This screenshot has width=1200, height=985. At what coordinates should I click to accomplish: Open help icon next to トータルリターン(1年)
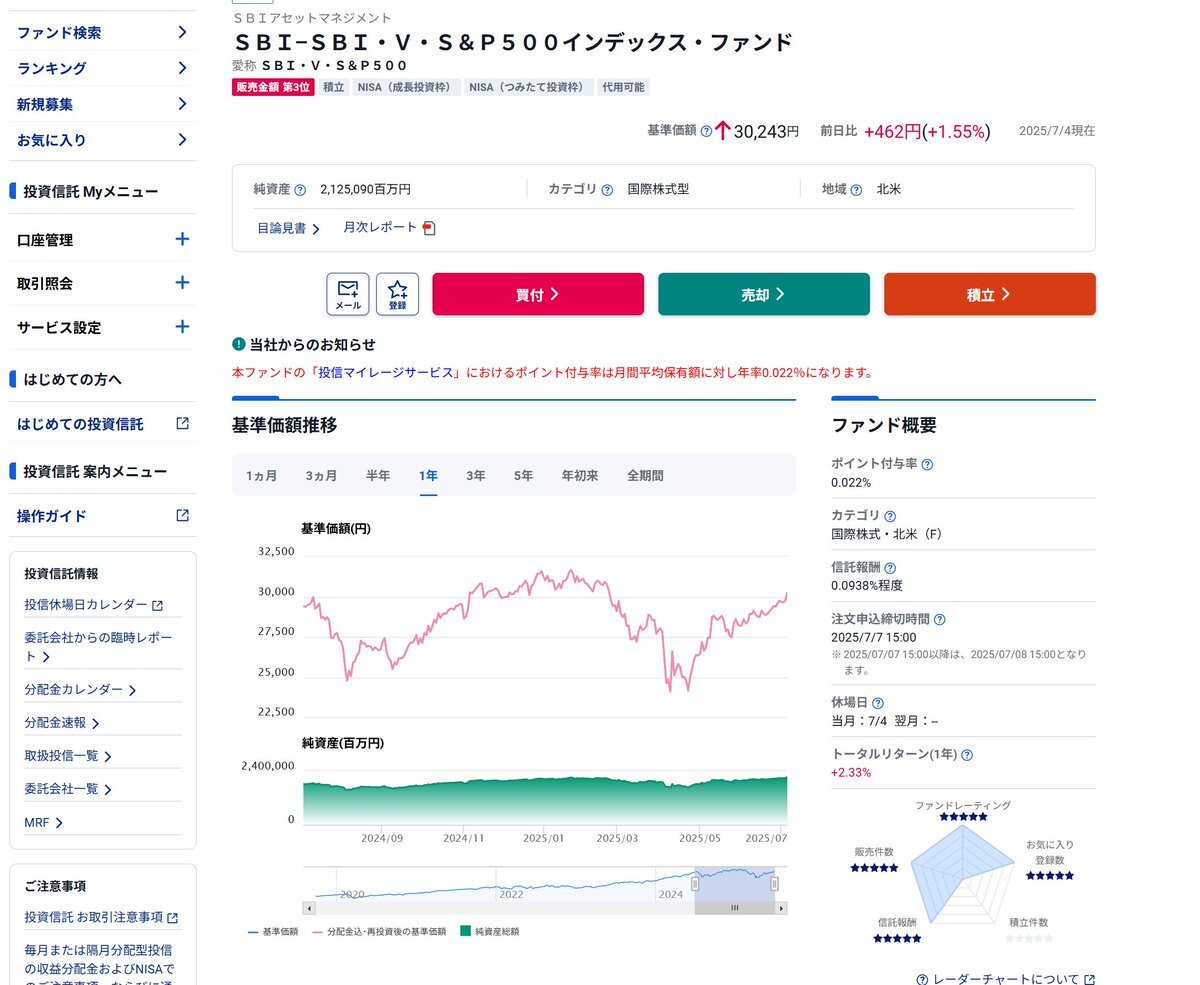pos(967,755)
